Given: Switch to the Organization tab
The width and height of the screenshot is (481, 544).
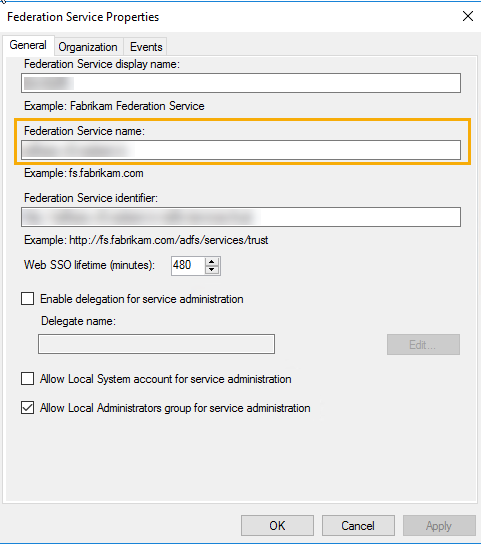Looking at the screenshot, I should 88,47.
